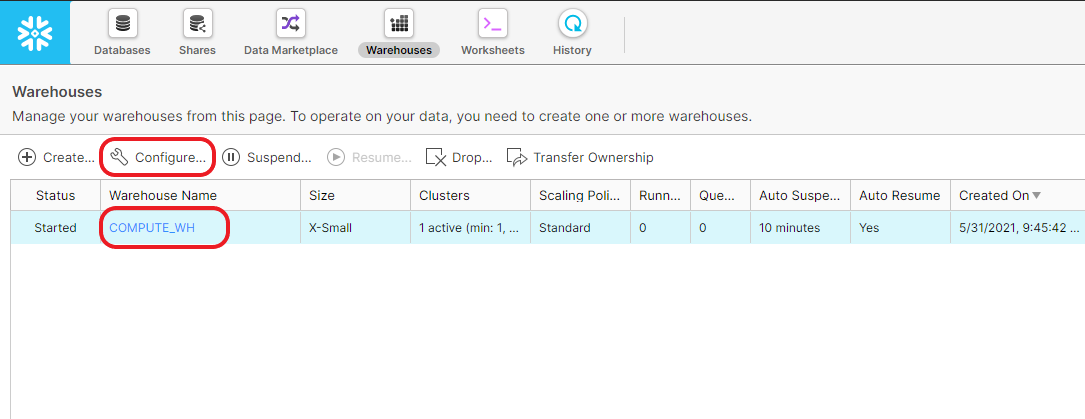This screenshot has width=1085, height=419.
Task: Click the Transfer Ownership icon
Action: [516, 157]
